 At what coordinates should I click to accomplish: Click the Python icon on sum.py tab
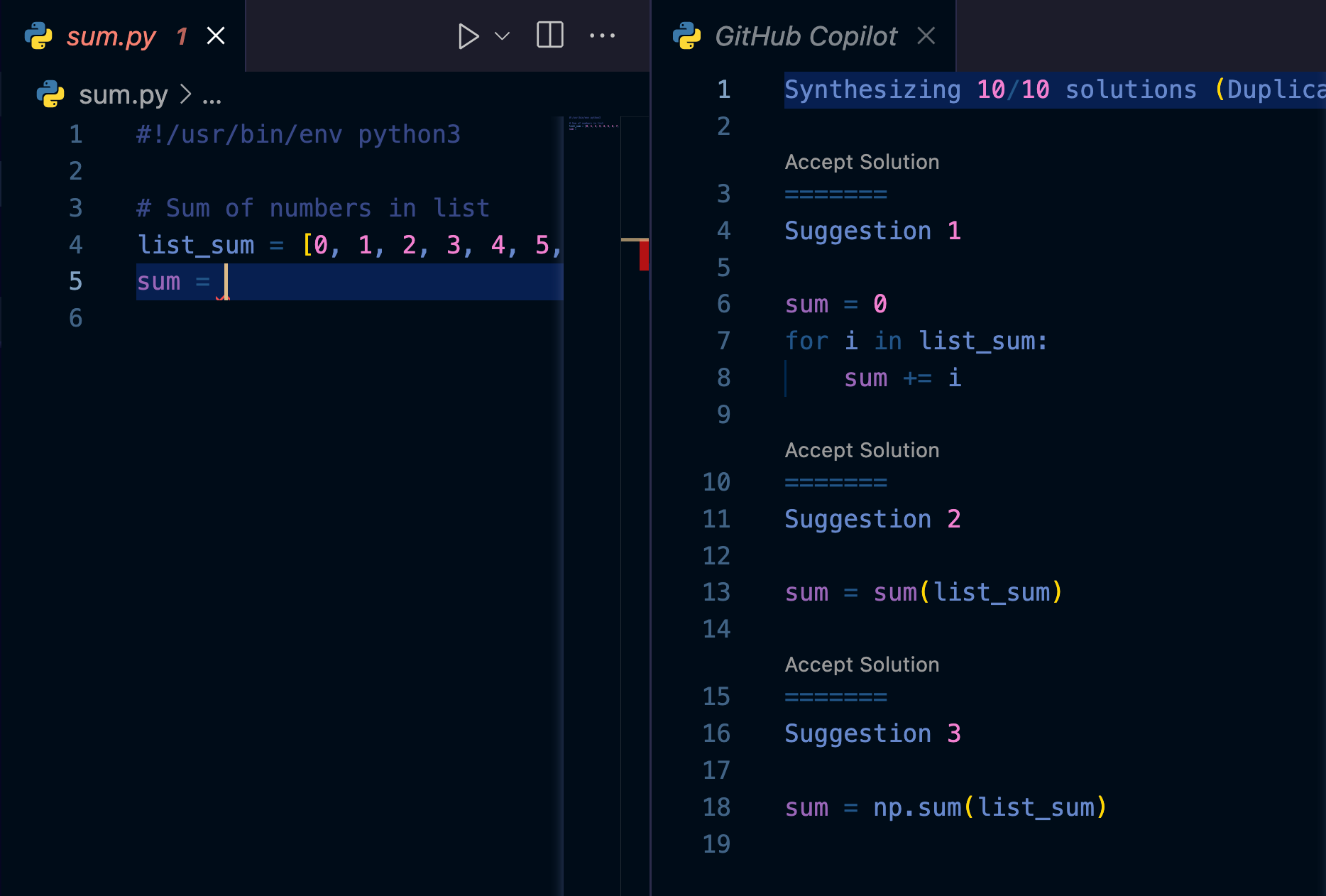click(x=38, y=35)
